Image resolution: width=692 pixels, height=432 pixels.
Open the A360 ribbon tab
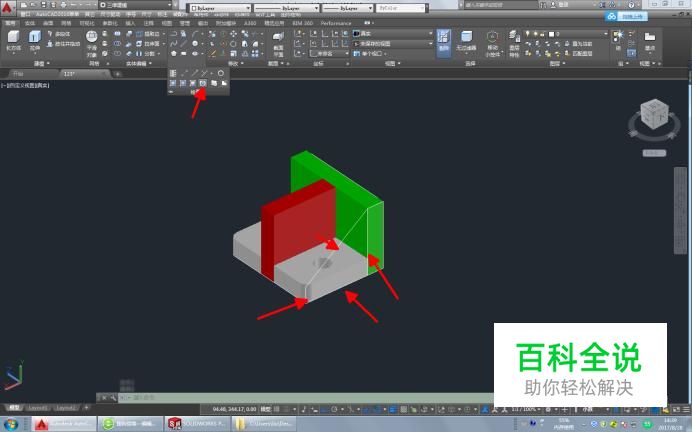pyautogui.click(x=250, y=23)
